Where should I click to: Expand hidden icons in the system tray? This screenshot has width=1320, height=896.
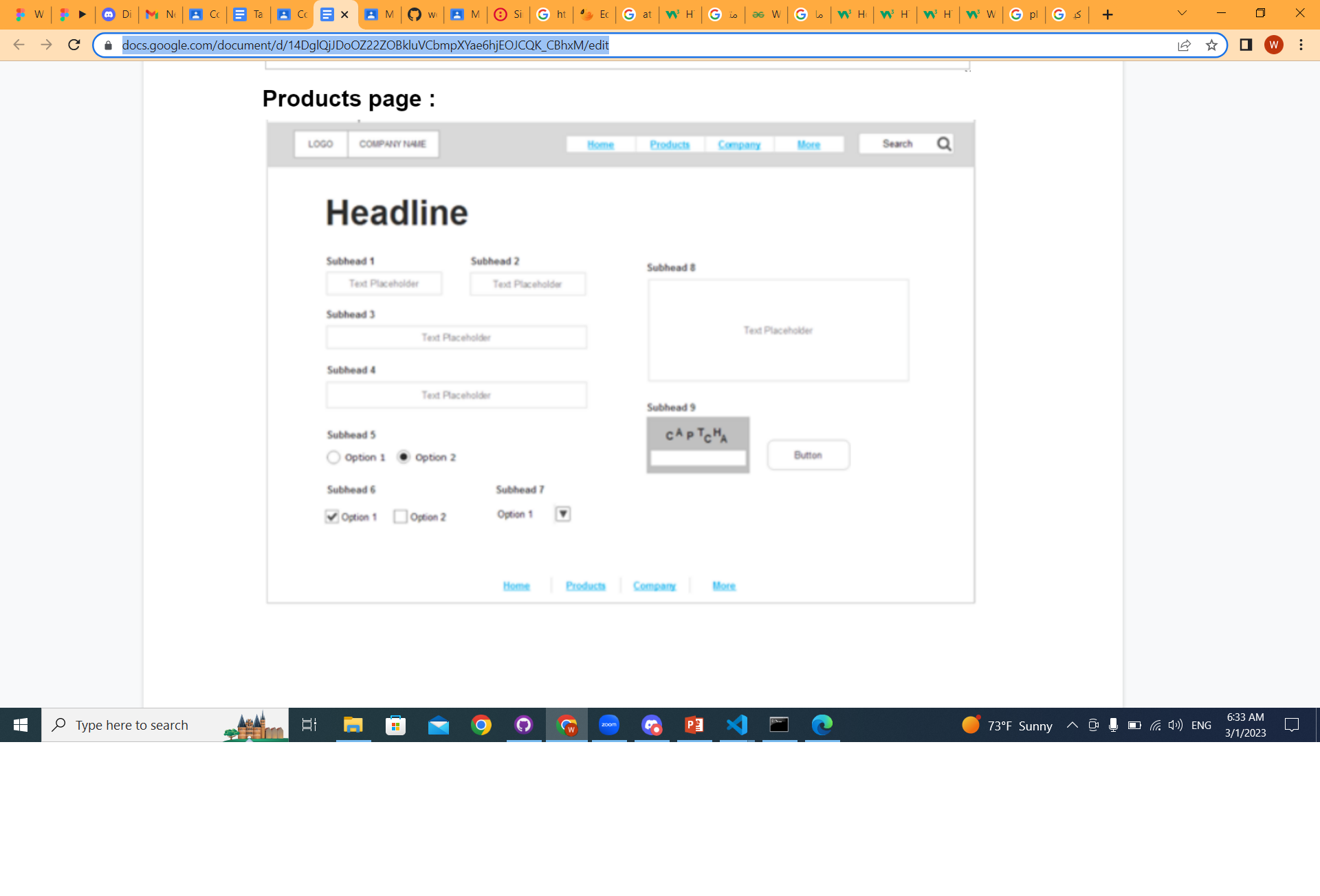coord(1072,725)
